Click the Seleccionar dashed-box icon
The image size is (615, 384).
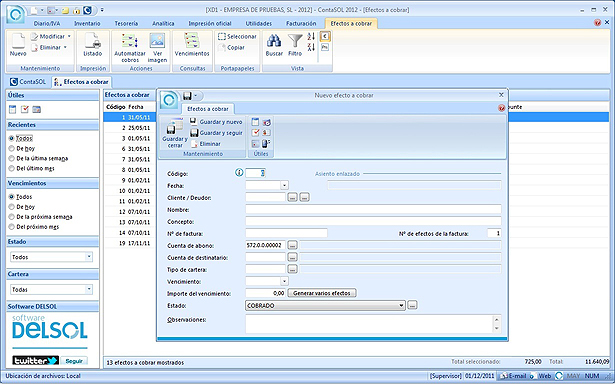222,36
